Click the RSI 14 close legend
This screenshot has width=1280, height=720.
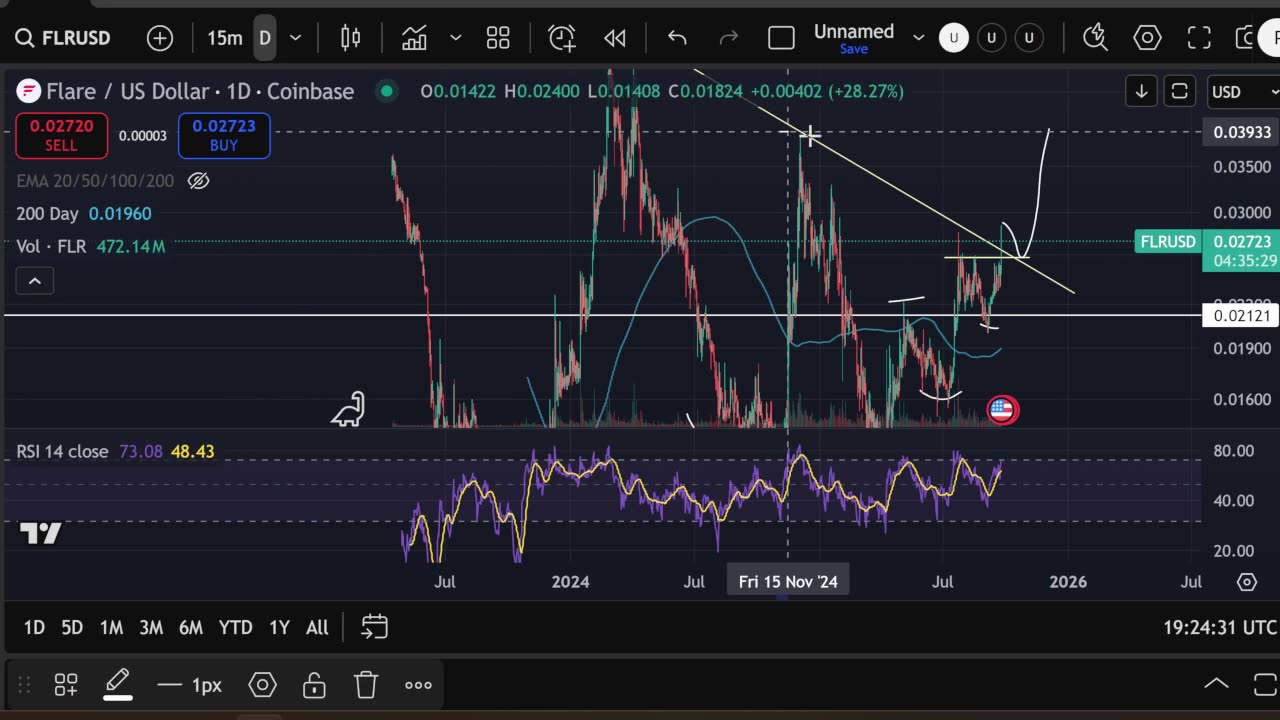pyautogui.click(x=62, y=452)
